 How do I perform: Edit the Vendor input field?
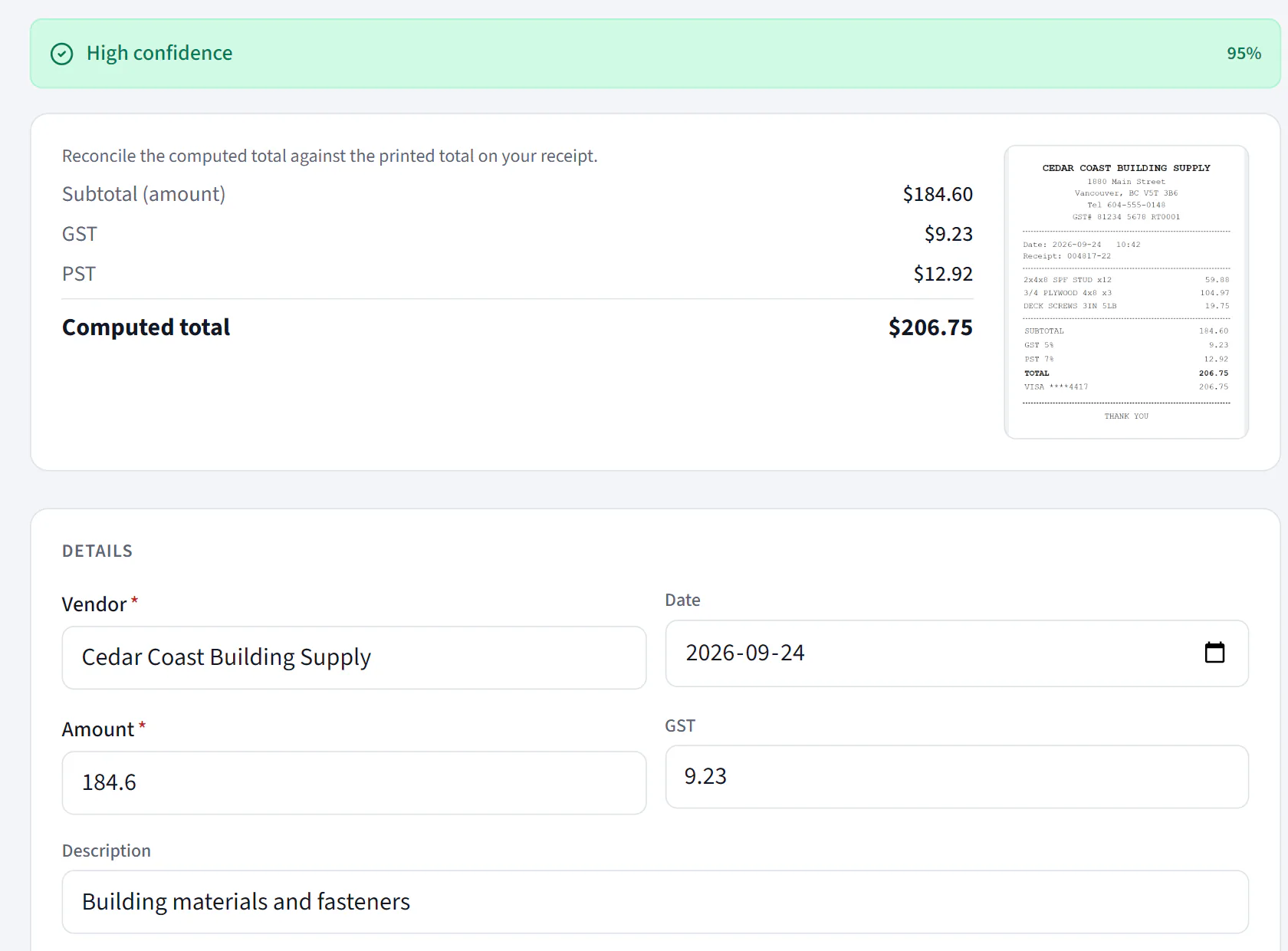click(x=354, y=657)
